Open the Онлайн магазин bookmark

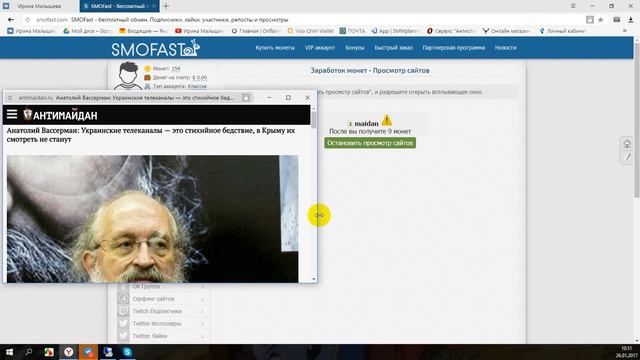506,31
